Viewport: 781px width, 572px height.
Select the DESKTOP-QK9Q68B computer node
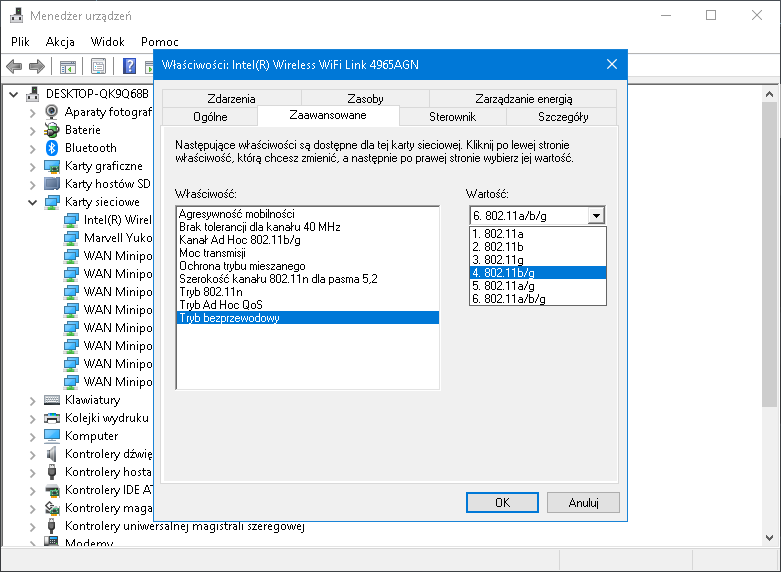pyautogui.click(x=97, y=94)
